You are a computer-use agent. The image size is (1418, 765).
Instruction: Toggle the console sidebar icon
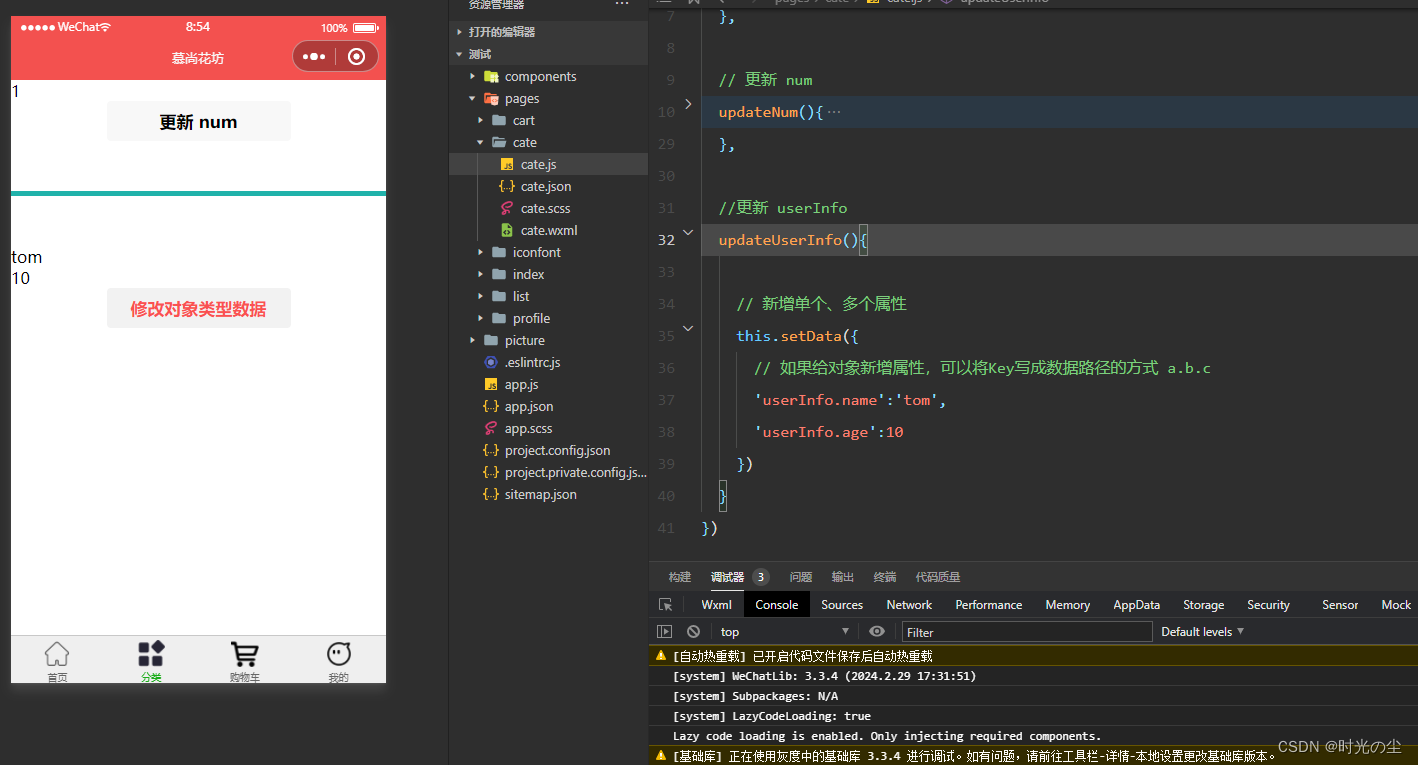coord(664,632)
